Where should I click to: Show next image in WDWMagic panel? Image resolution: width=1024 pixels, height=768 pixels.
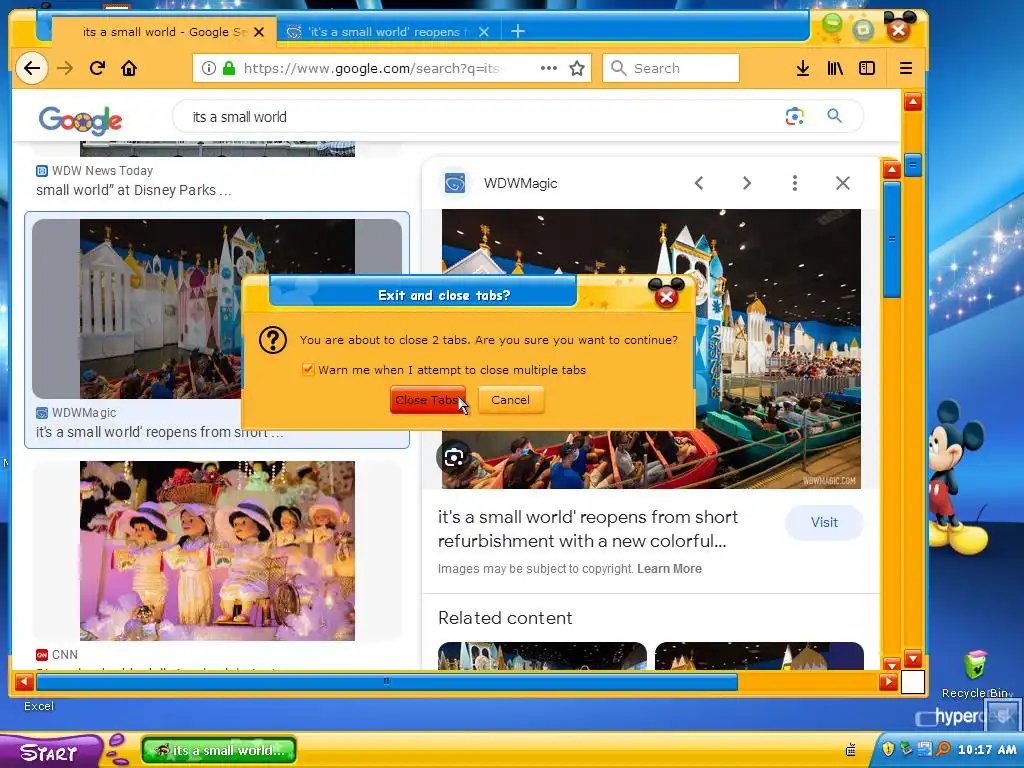tap(746, 183)
